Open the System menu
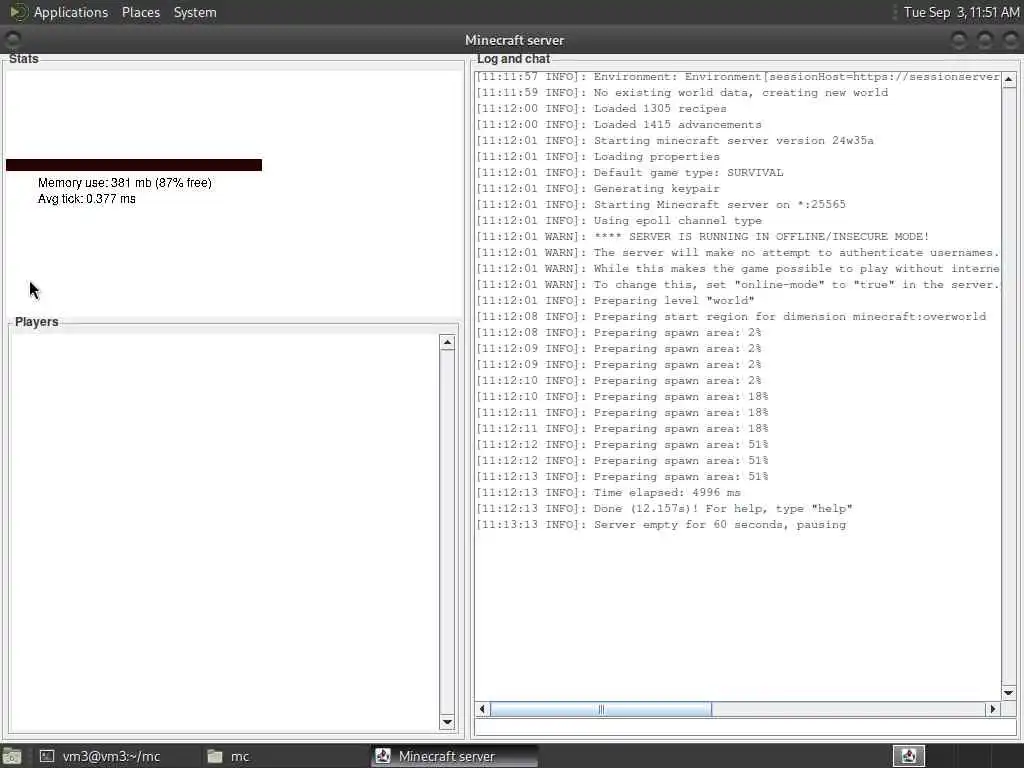Viewport: 1024px width, 768px height. pyautogui.click(x=195, y=12)
